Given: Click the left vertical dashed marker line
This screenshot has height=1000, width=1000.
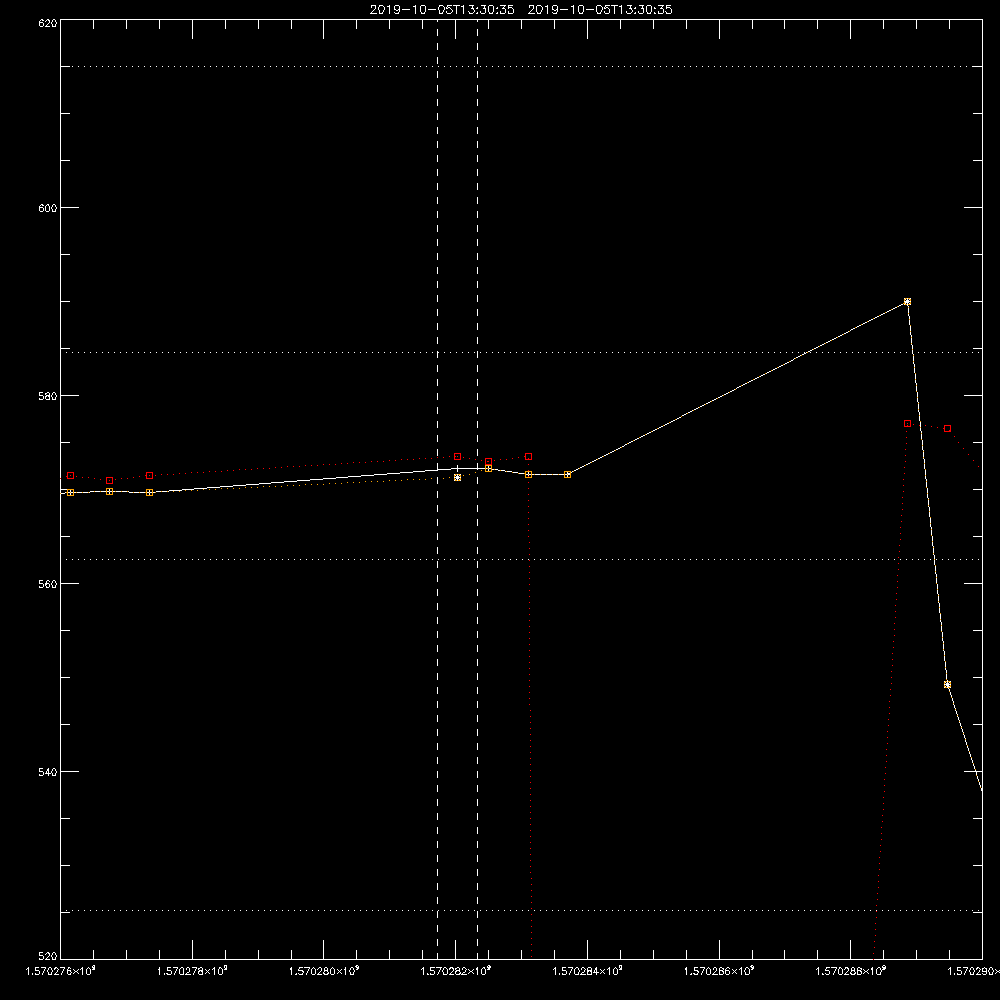Looking at the screenshot, I should click(x=438, y=488).
